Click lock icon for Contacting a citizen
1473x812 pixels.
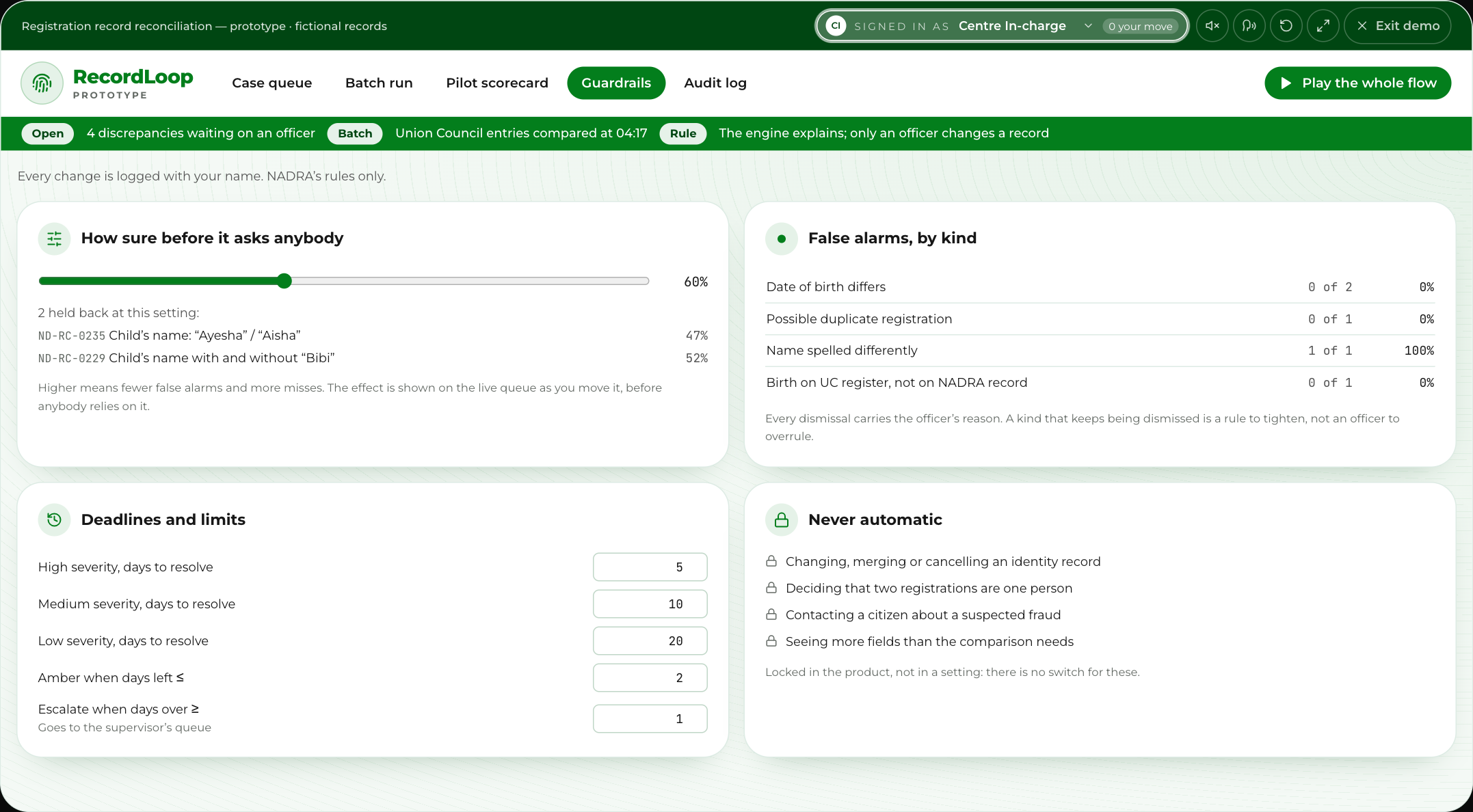tap(771, 614)
